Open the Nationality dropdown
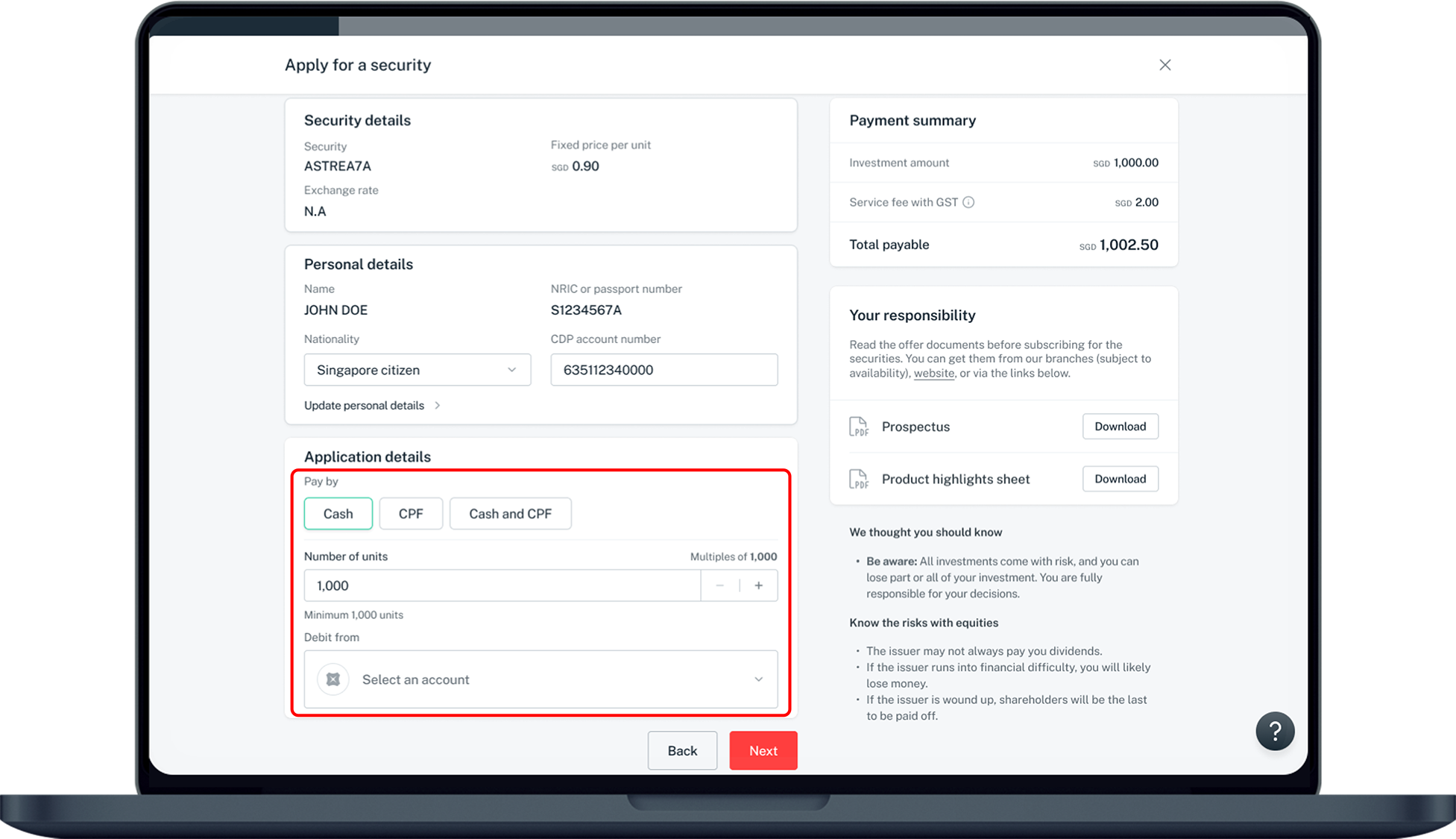This screenshot has height=839, width=1456. tap(417, 370)
